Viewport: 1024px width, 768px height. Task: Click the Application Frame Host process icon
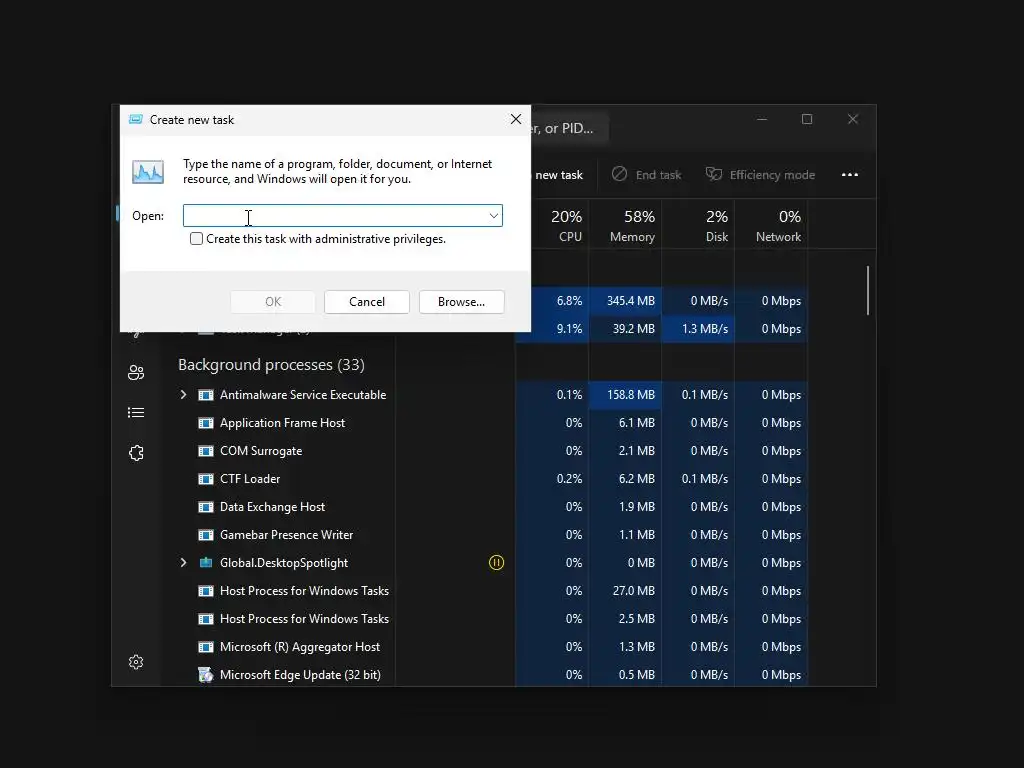(x=206, y=423)
